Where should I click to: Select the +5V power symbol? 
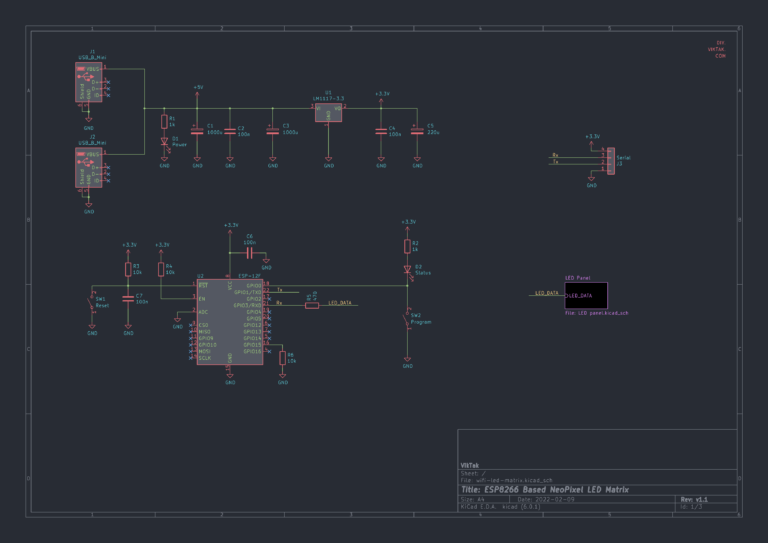click(x=197, y=91)
